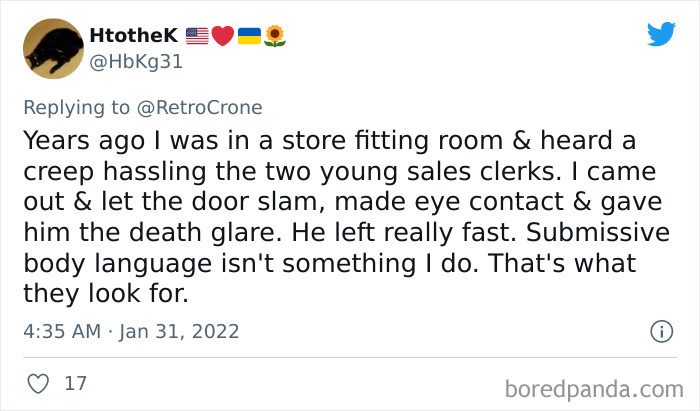This screenshot has height=411, width=700.
Task: Open the black cat profile avatar
Action: [53, 49]
